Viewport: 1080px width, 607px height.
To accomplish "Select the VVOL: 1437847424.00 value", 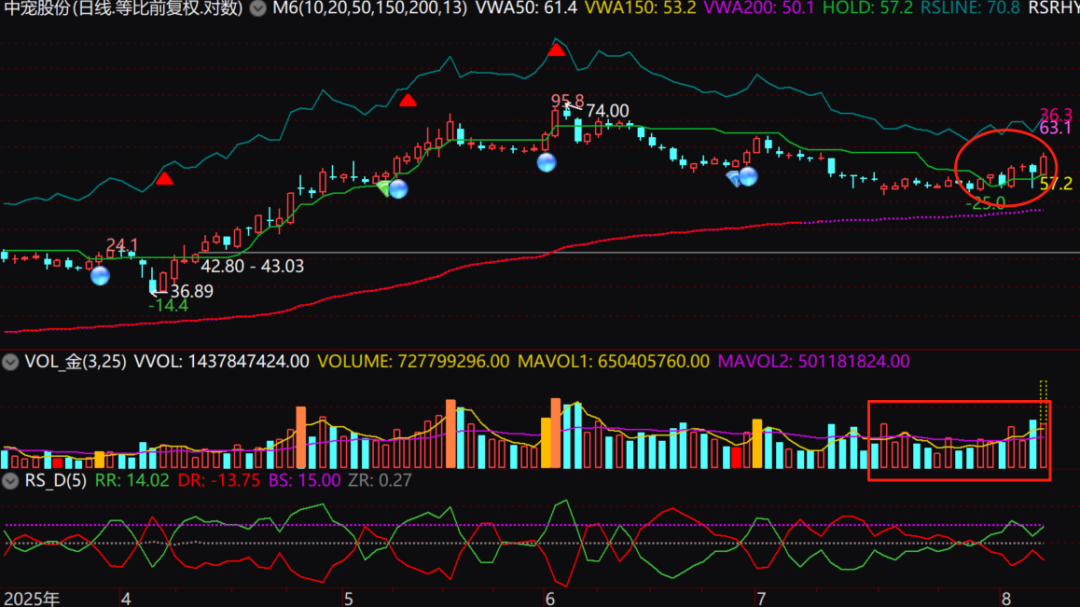I will [221, 362].
